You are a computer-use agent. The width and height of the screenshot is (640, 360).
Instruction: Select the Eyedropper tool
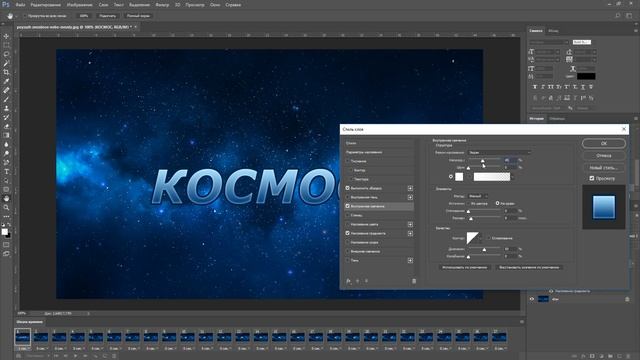6,81
